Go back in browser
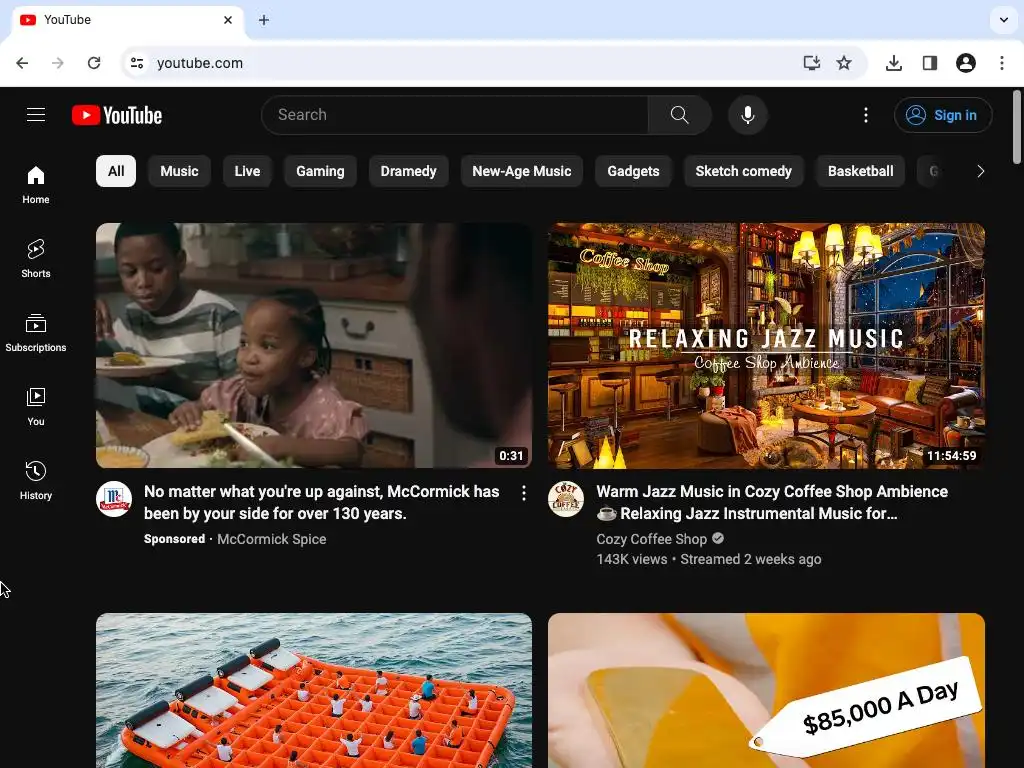Screen dimensions: 1024x768 point(22,63)
